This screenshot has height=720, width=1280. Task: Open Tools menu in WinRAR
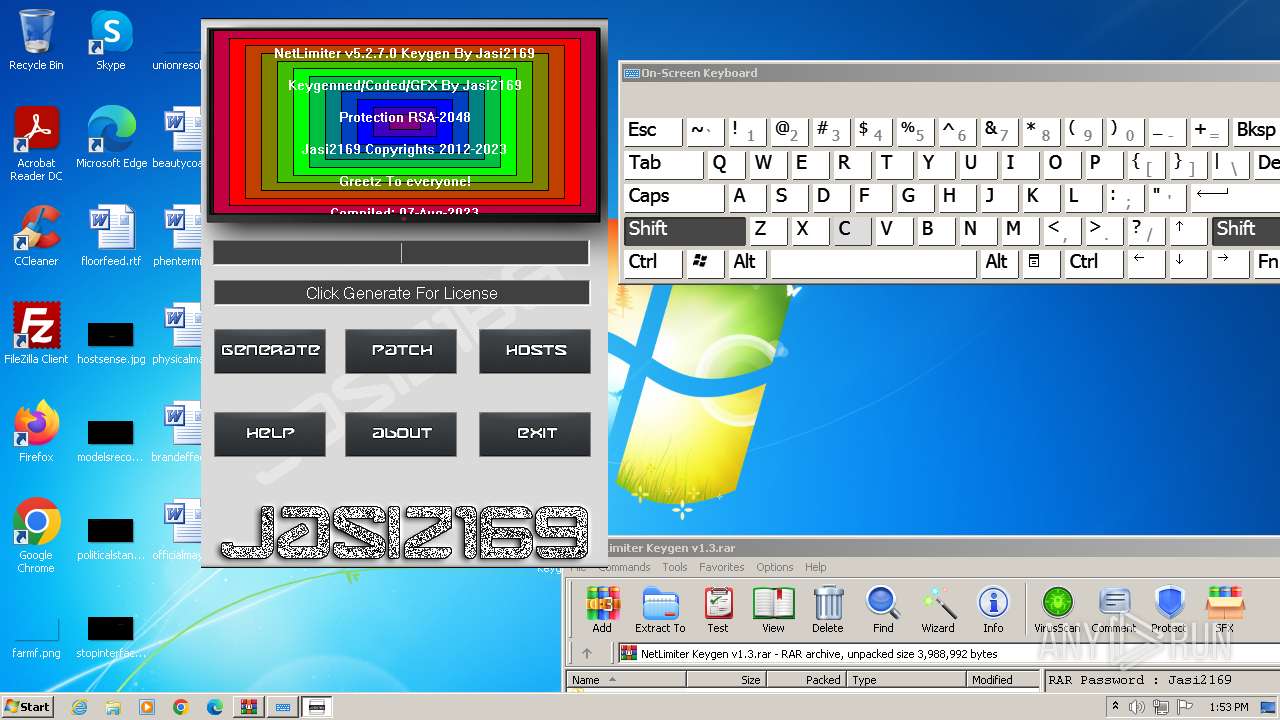675,567
